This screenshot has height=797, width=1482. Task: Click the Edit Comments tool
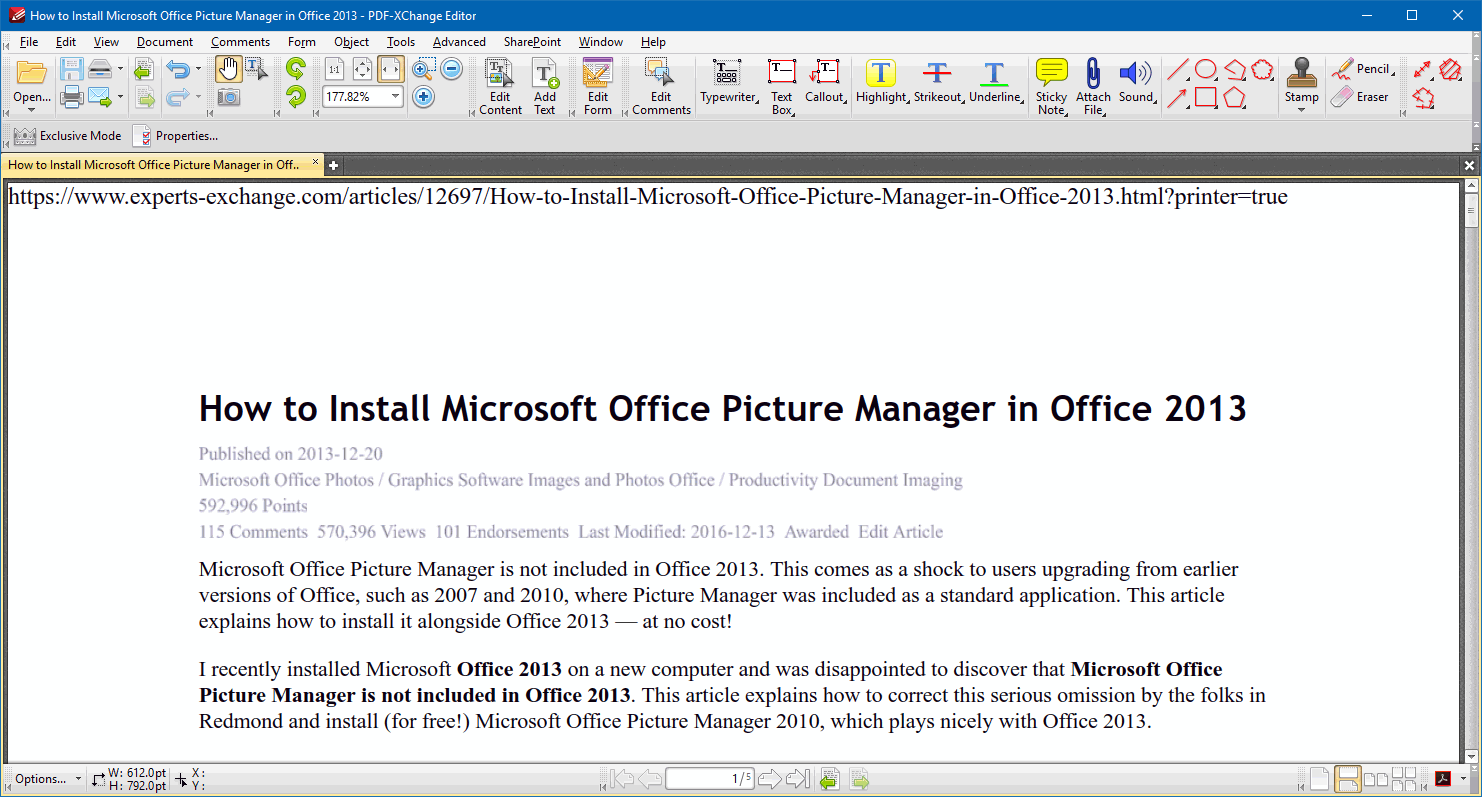tap(661, 87)
